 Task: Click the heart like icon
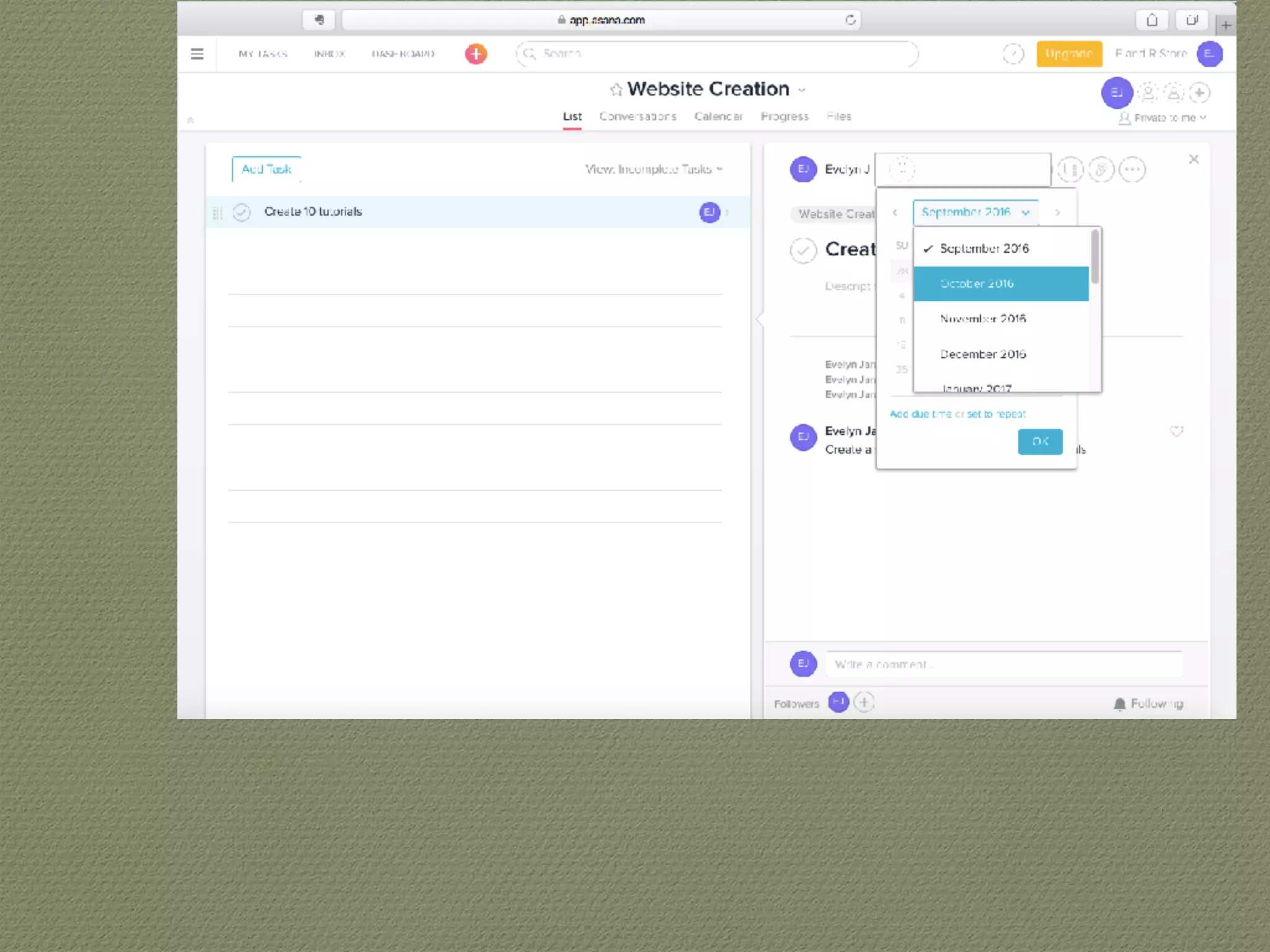1176,431
